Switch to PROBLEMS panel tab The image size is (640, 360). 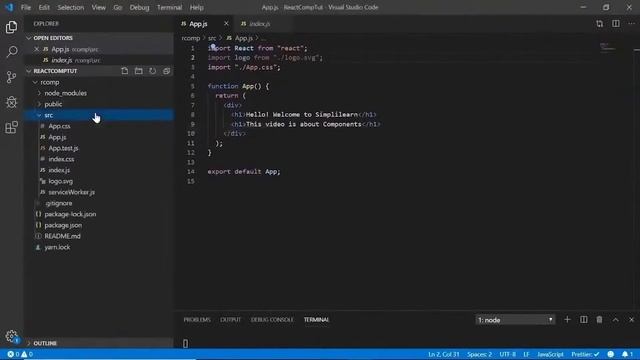(x=197, y=320)
